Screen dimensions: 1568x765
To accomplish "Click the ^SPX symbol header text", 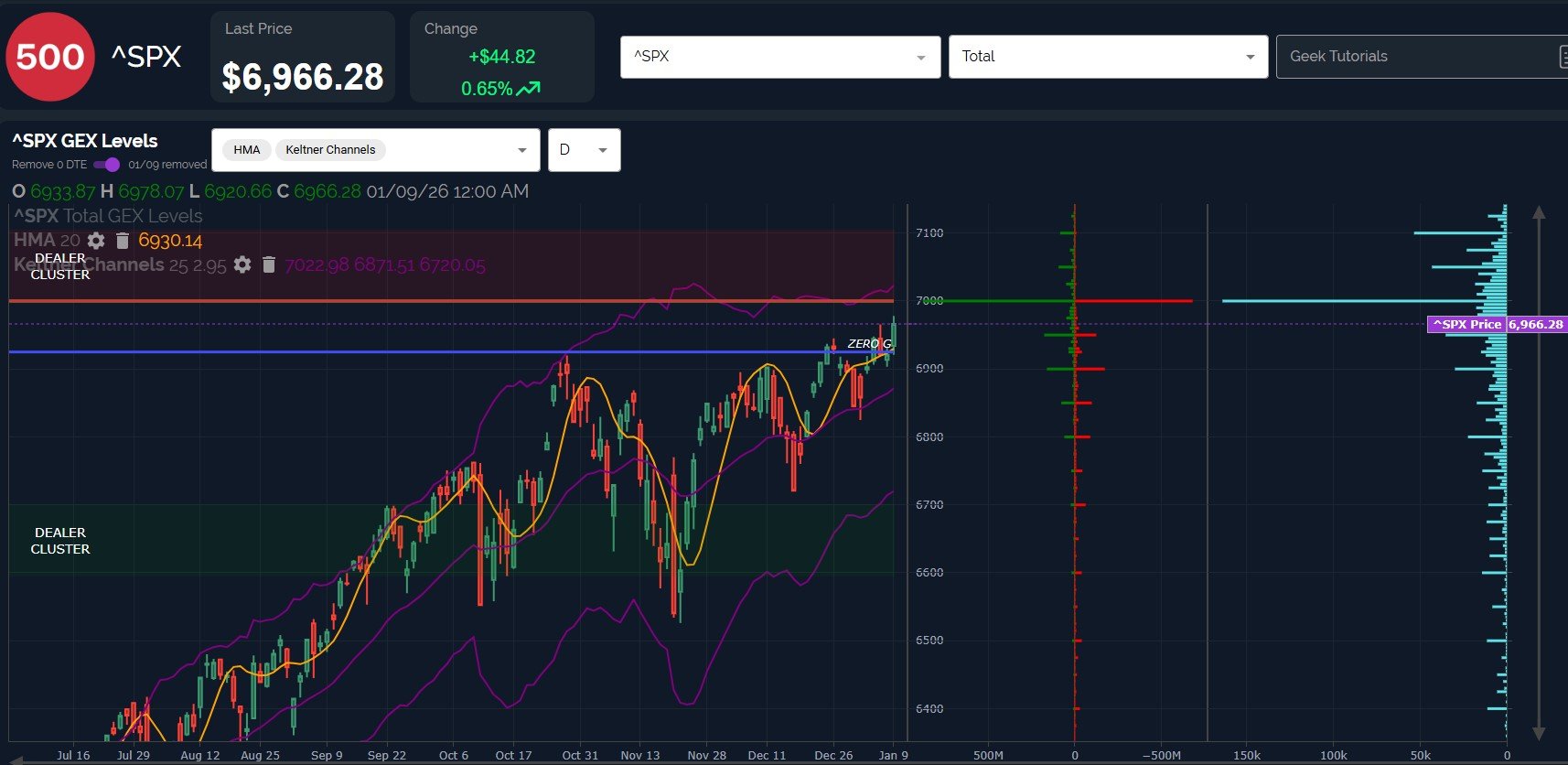I will [x=146, y=57].
